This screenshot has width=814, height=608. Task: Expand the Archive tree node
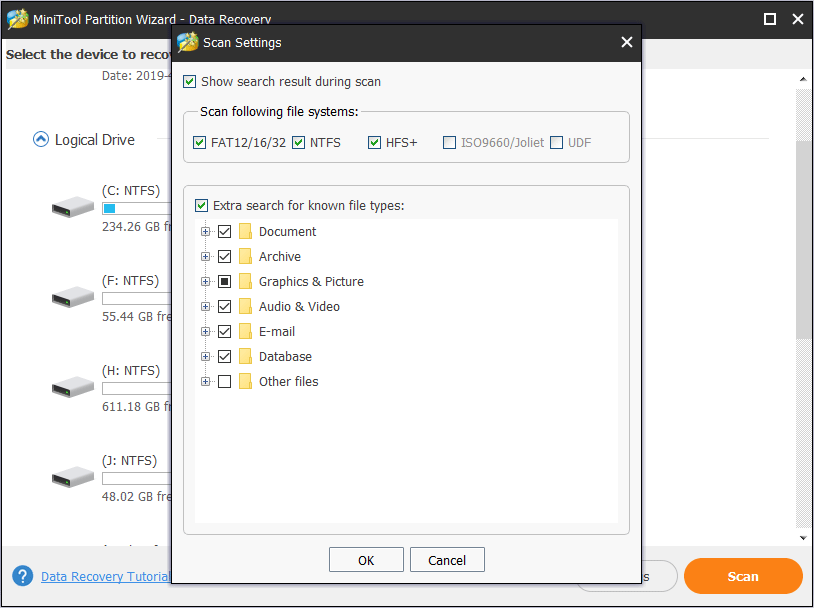click(206, 256)
